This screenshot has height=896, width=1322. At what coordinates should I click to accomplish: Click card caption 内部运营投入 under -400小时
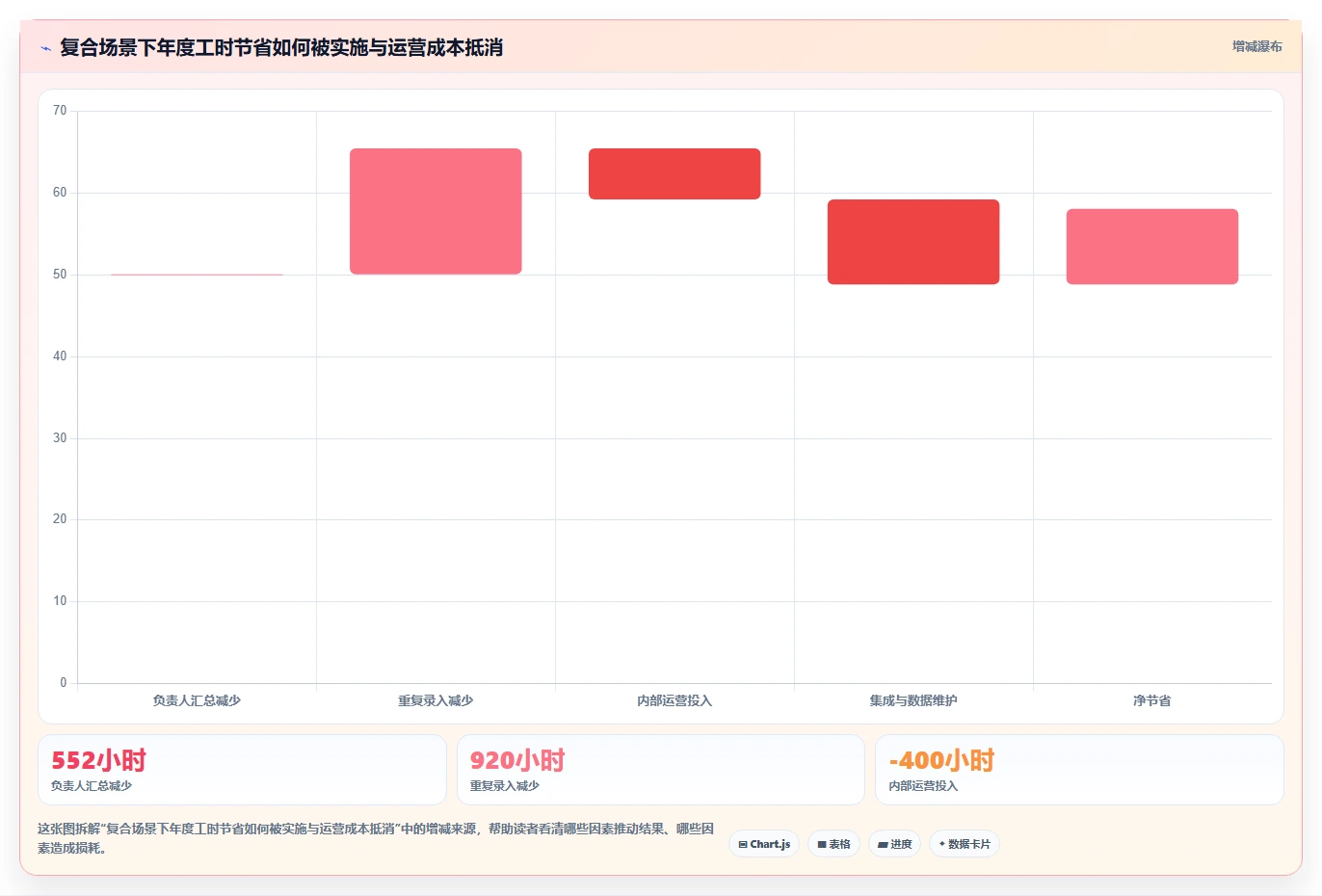coord(924,786)
